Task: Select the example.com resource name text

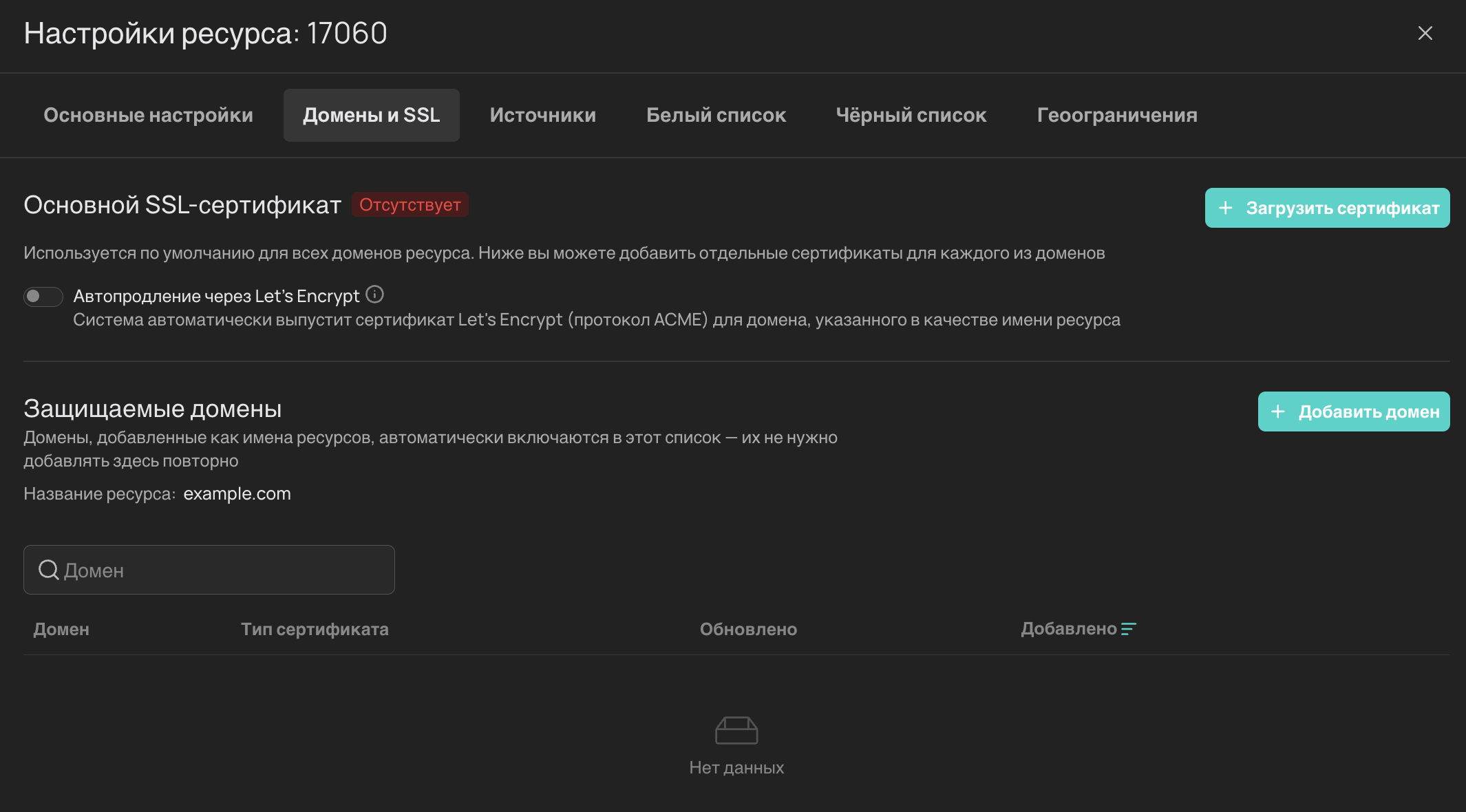Action: (x=237, y=494)
